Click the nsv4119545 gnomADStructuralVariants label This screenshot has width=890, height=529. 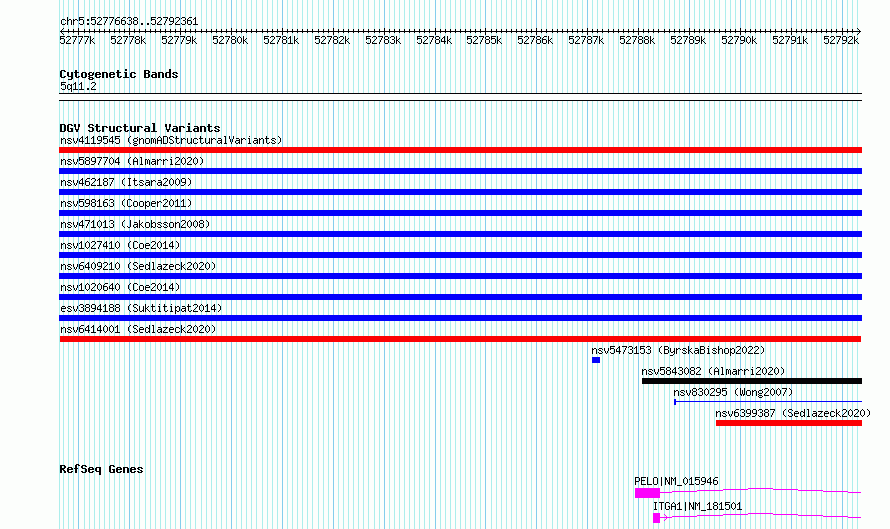[x=171, y=140]
